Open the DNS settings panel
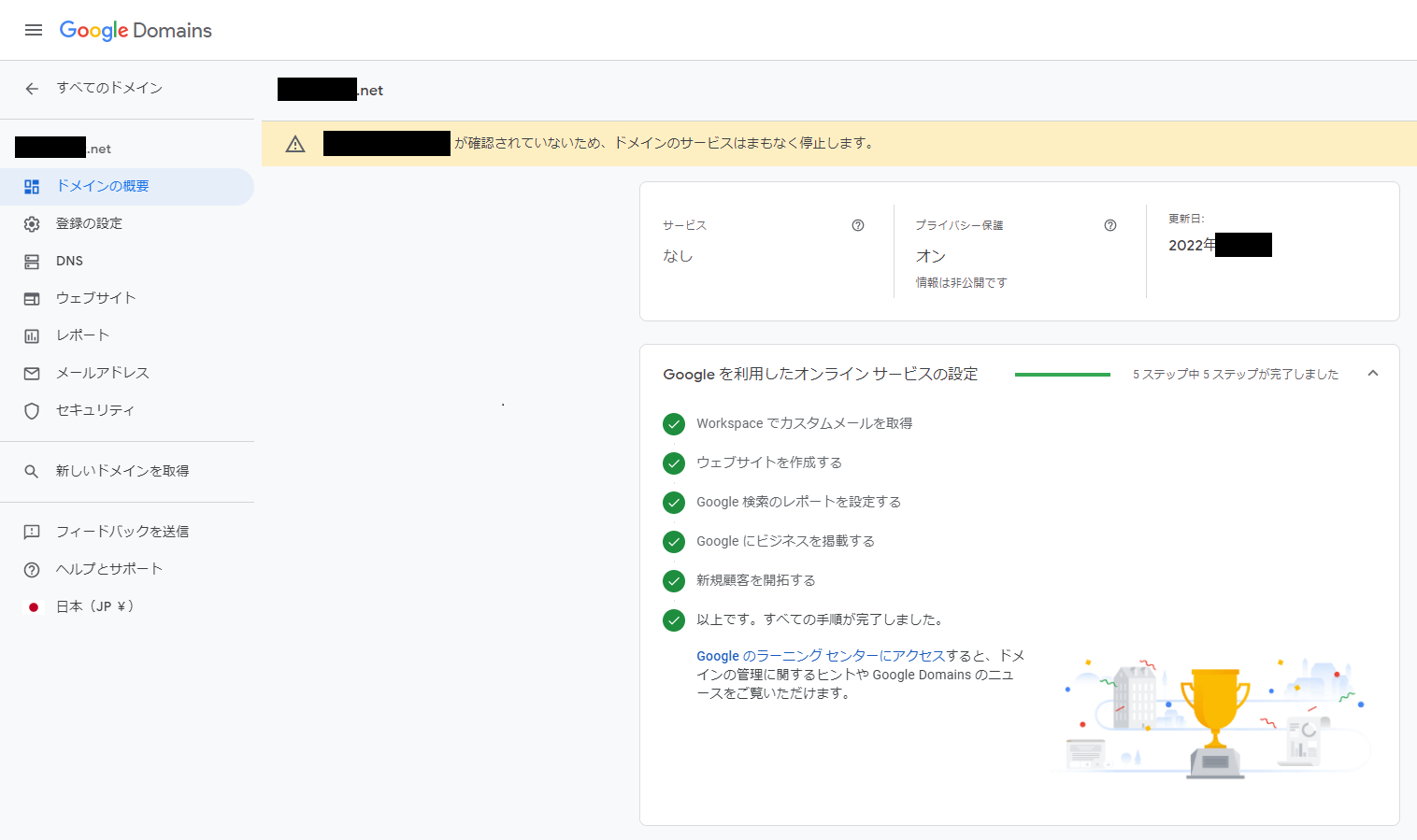Screen dimensions: 1417x840 [67, 260]
